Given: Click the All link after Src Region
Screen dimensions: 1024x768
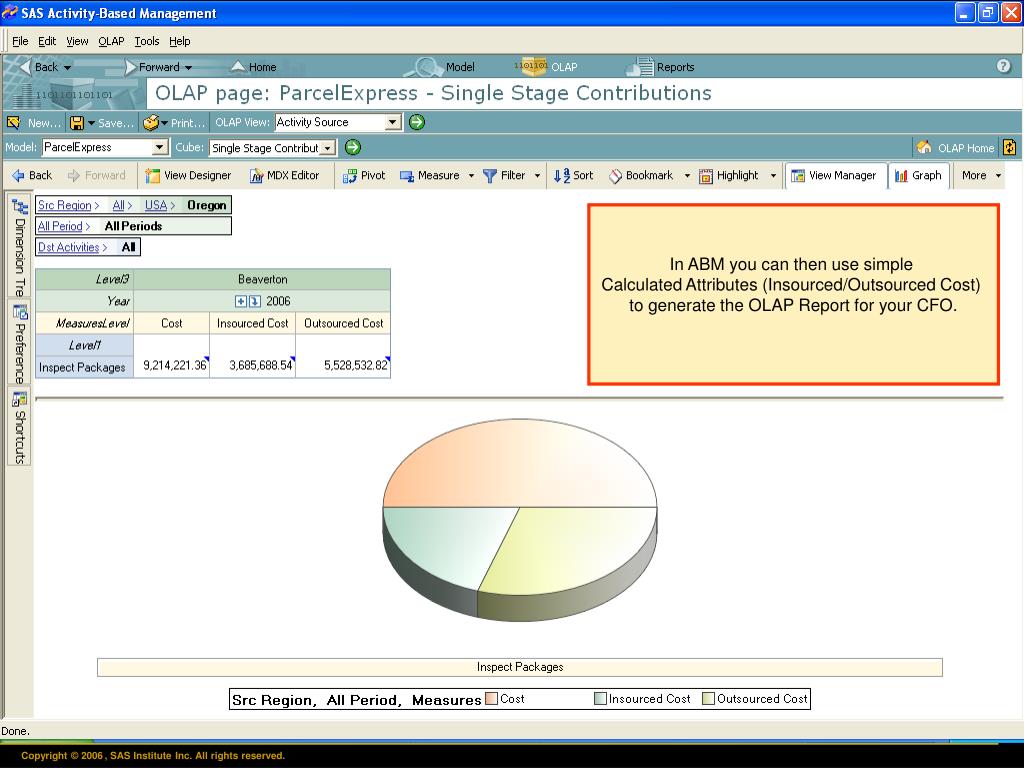Looking at the screenshot, I should click(x=118, y=205).
